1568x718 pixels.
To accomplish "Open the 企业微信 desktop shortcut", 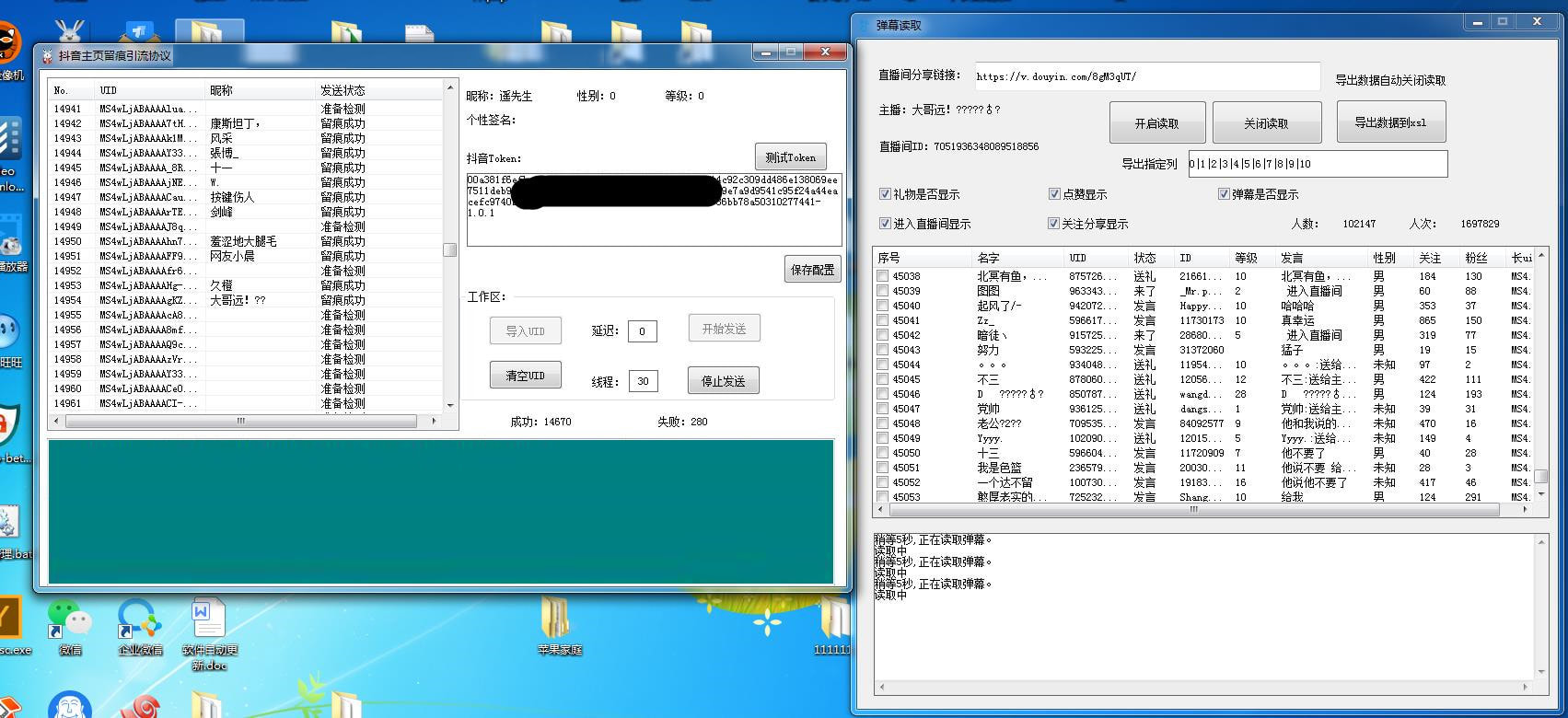I will 140,626.
